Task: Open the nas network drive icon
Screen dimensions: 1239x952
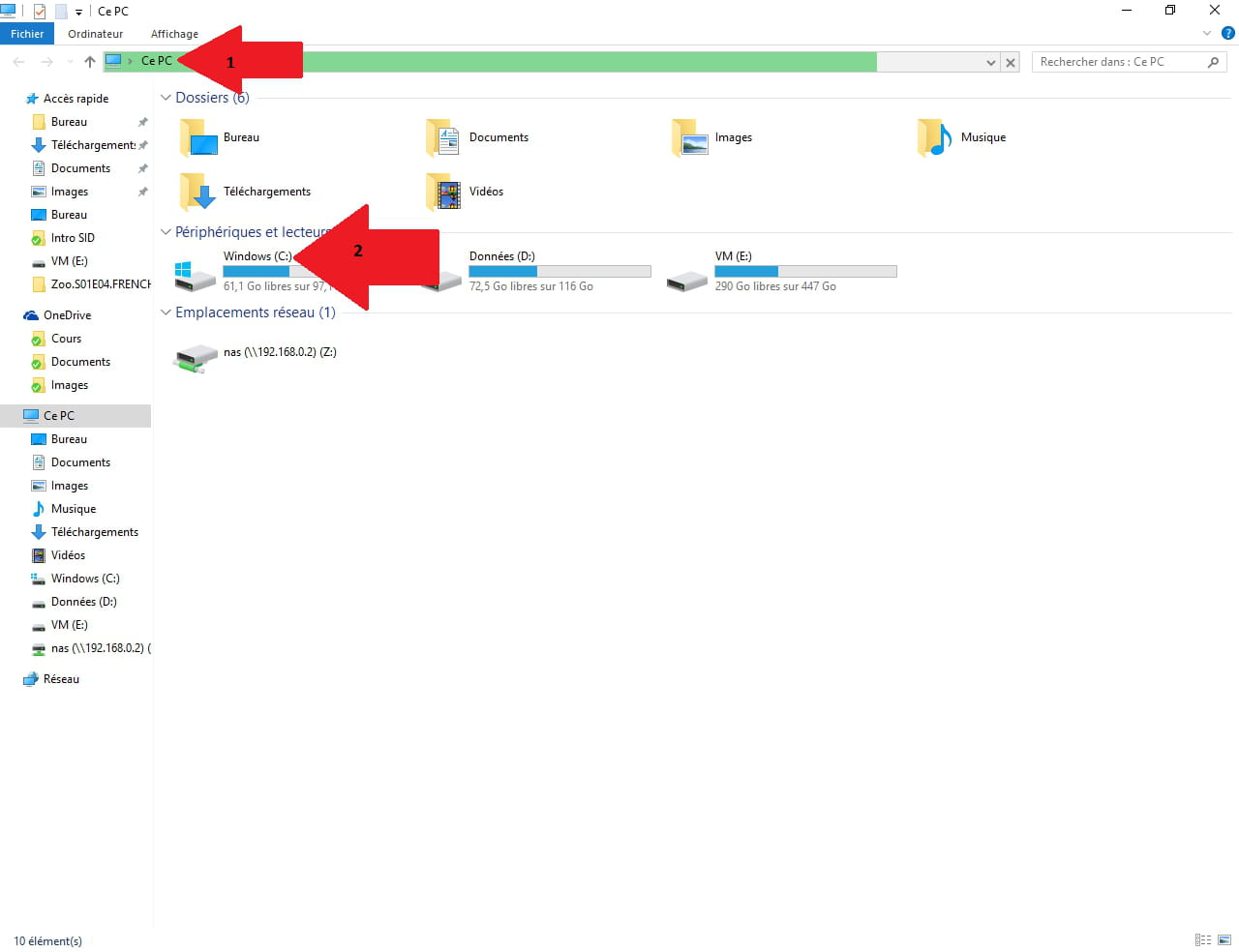Action: tap(196, 358)
